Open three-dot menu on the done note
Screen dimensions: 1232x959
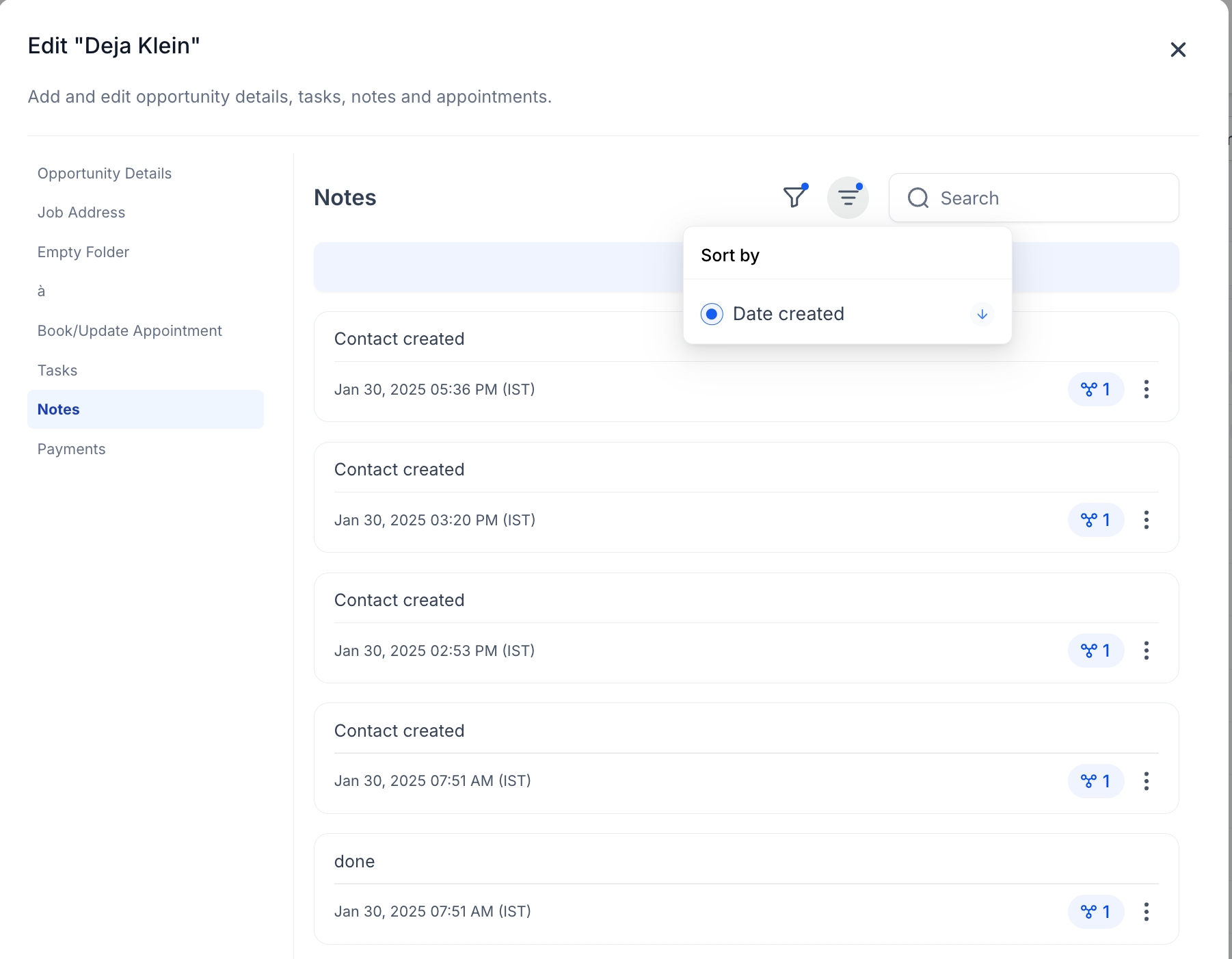point(1147,912)
